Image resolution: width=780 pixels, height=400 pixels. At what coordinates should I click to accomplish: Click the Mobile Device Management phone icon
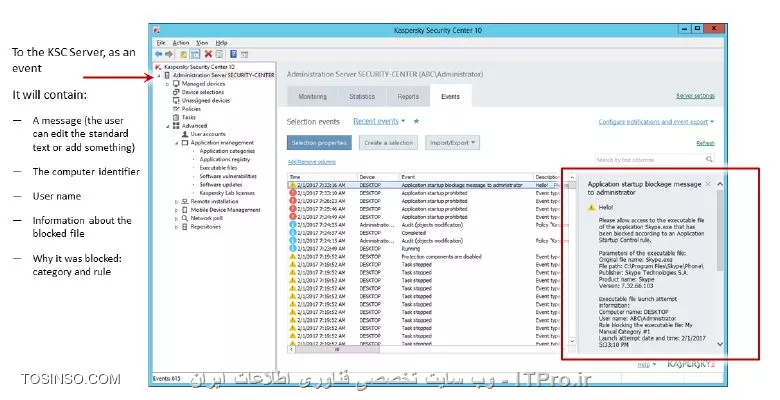(x=185, y=210)
